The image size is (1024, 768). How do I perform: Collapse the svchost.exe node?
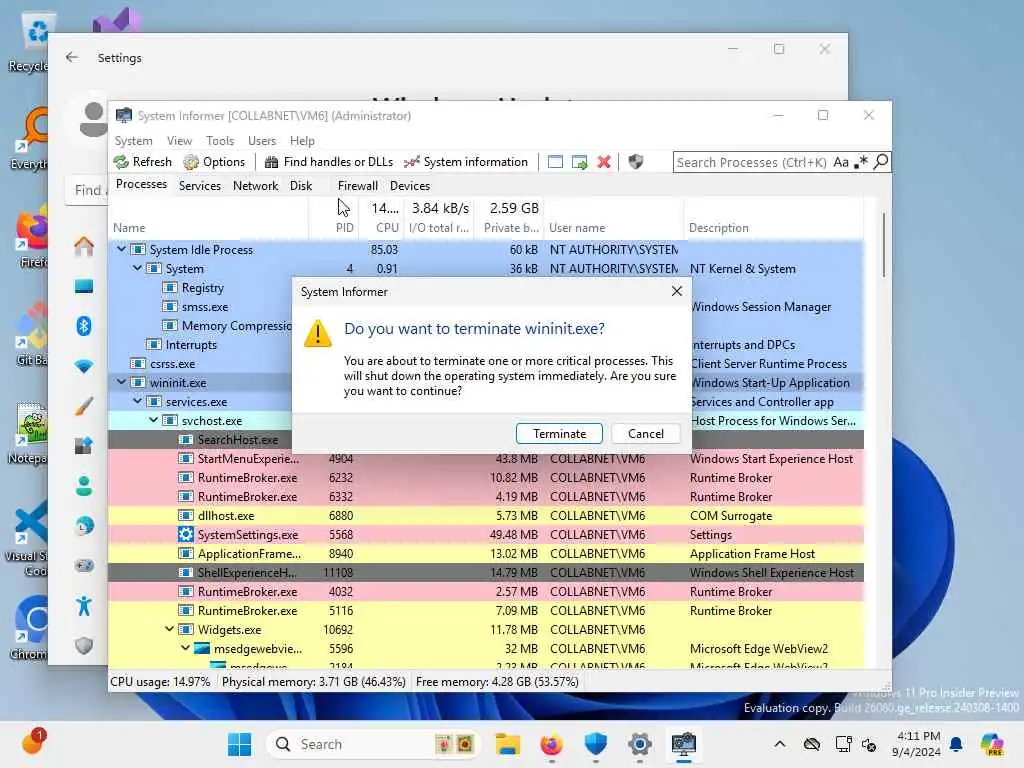coord(153,420)
